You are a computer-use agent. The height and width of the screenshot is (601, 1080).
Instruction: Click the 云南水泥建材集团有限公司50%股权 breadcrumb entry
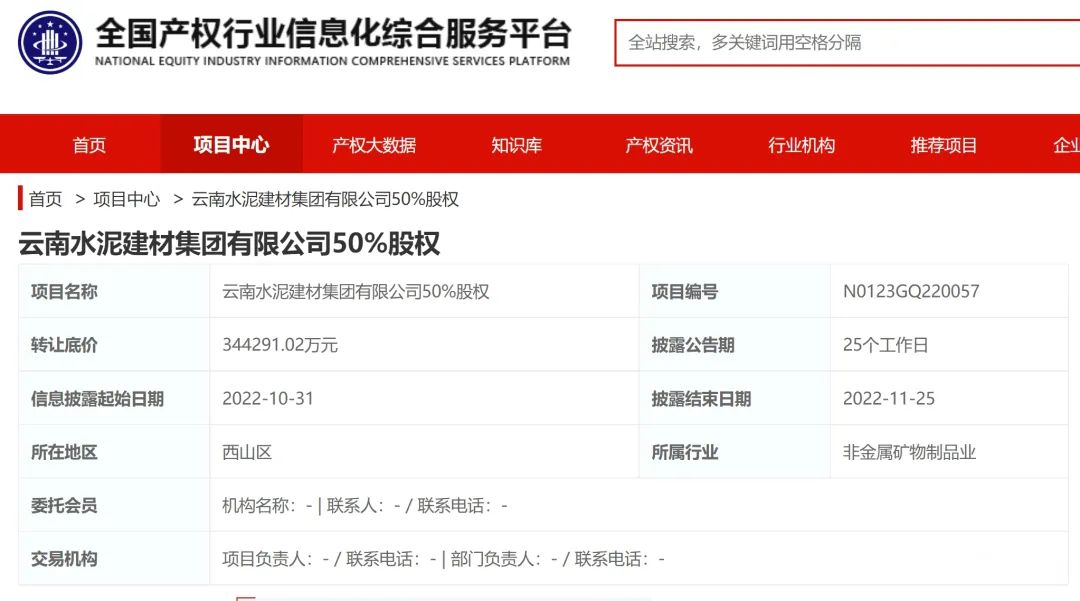click(325, 199)
